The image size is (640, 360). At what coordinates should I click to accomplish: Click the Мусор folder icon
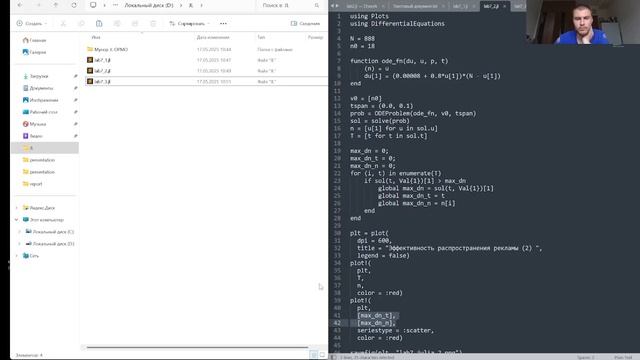tap(90, 49)
